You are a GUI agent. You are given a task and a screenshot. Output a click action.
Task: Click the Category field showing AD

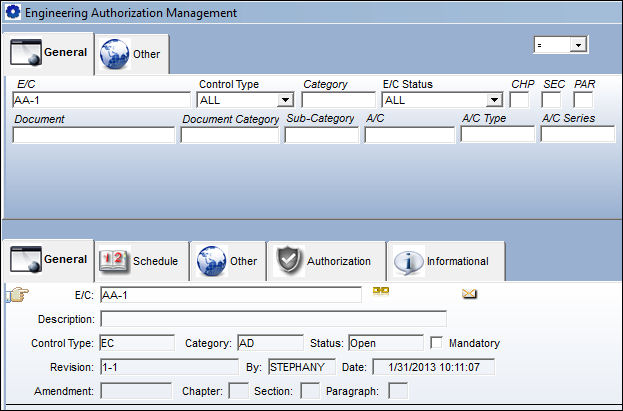tap(271, 343)
